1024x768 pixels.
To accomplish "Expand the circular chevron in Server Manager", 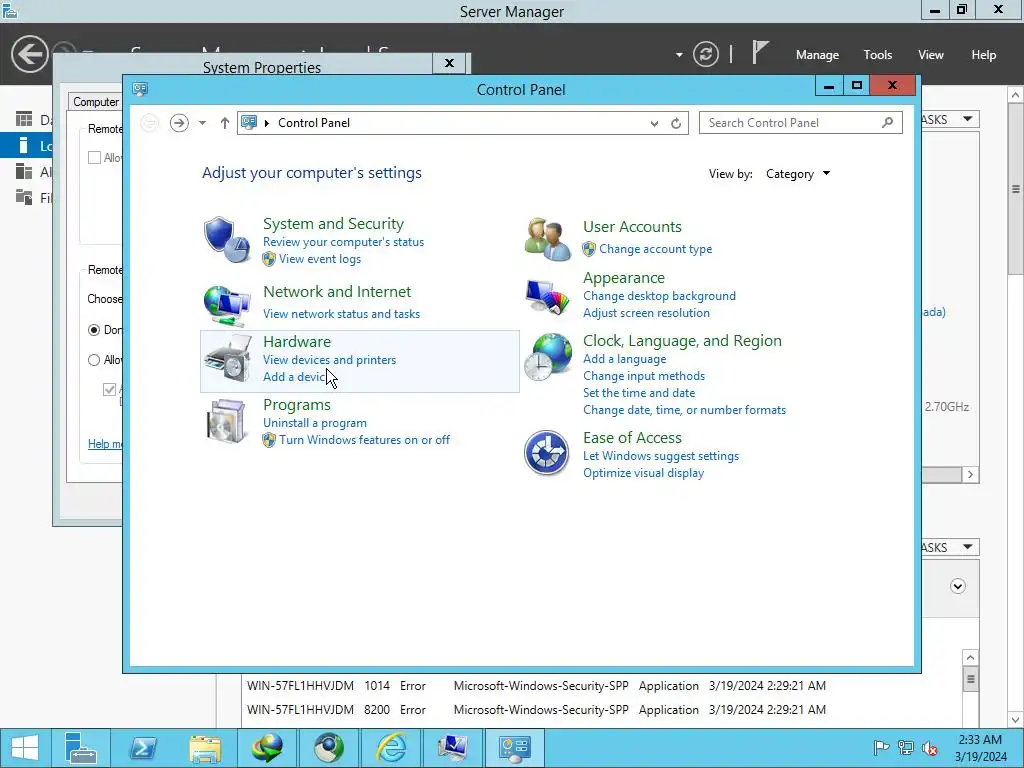I will [958, 586].
